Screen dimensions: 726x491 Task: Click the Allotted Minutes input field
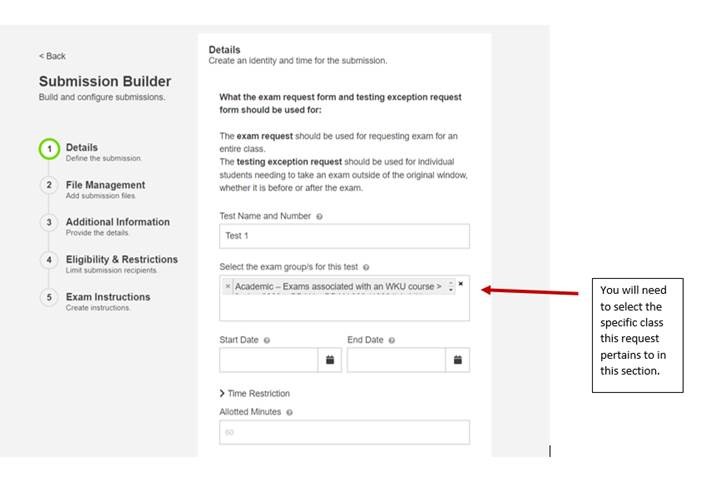click(x=343, y=432)
